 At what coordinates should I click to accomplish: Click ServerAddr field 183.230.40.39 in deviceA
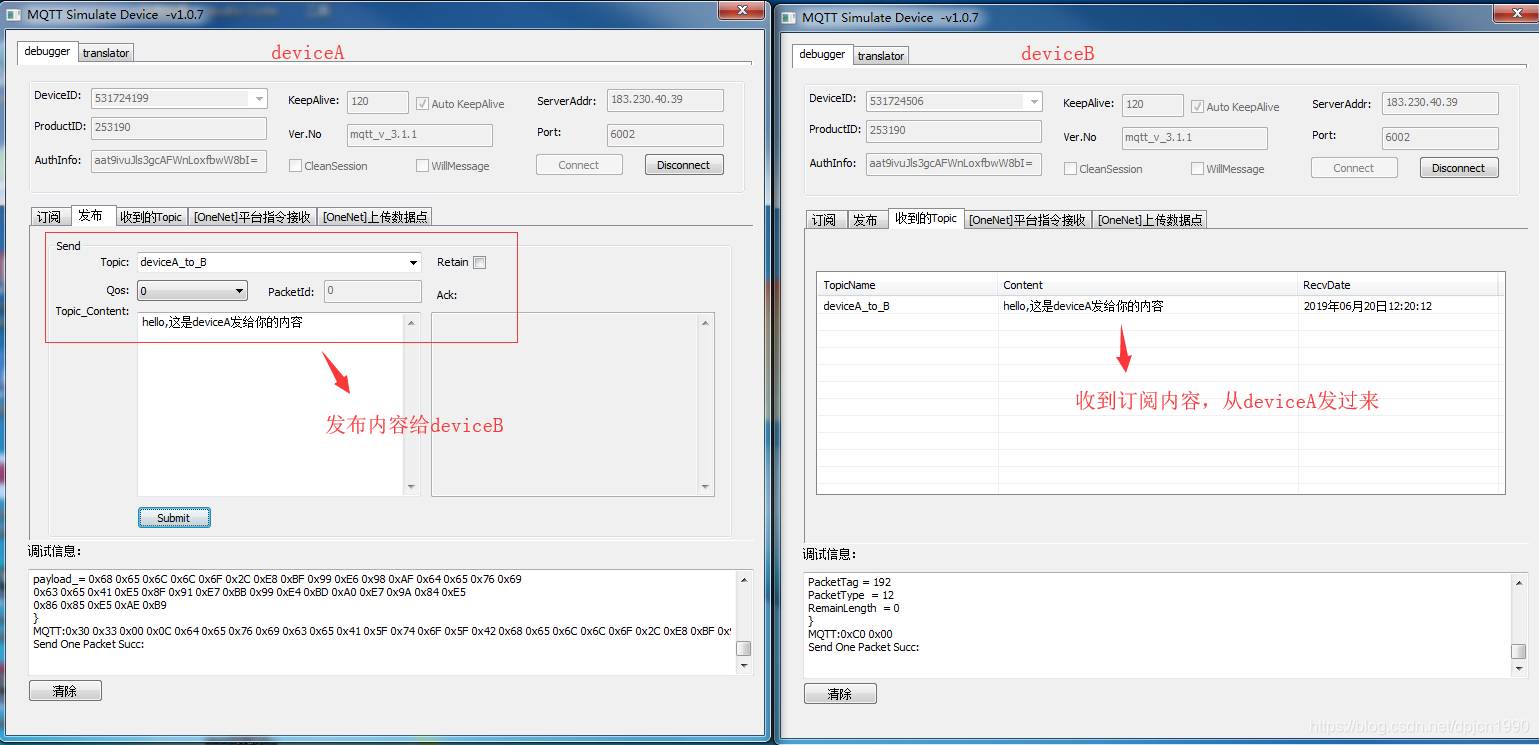click(665, 100)
